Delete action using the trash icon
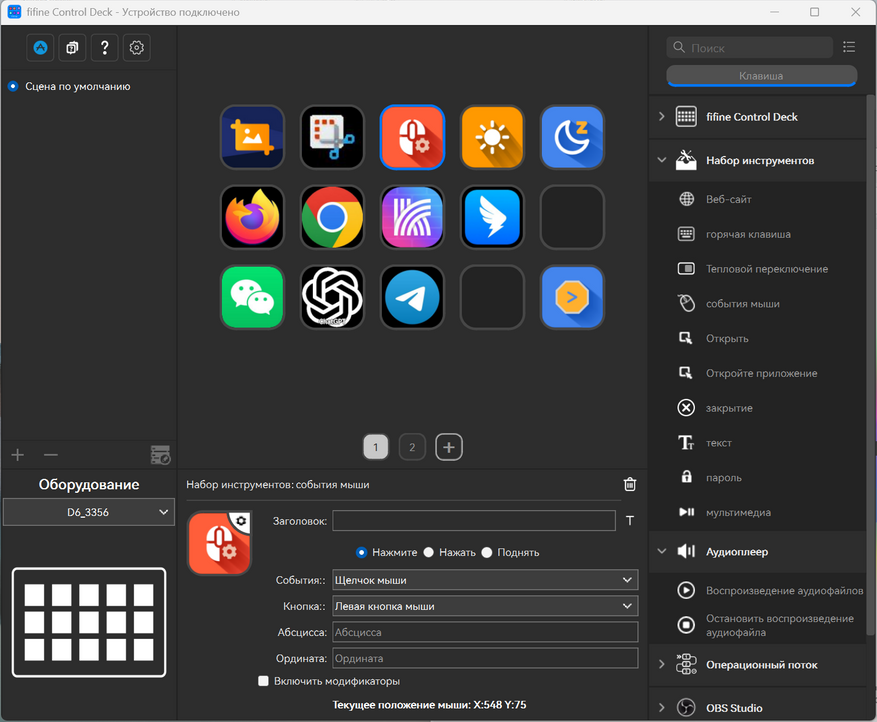The height and width of the screenshot is (722, 877). point(630,484)
